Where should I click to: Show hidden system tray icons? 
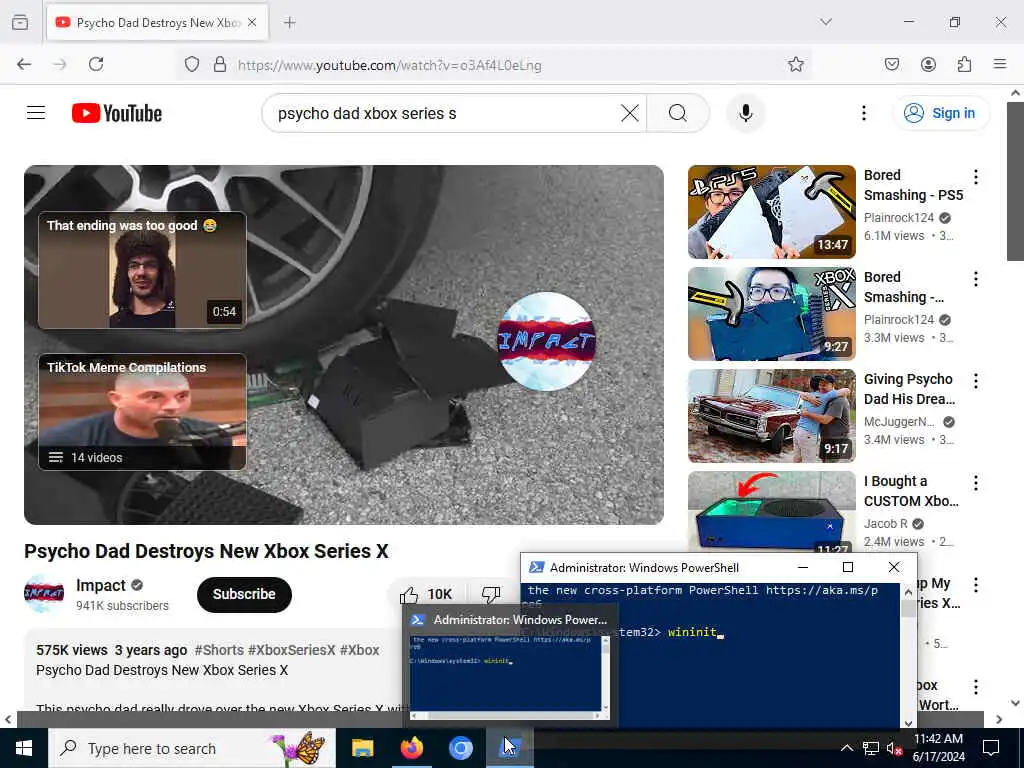coord(846,748)
